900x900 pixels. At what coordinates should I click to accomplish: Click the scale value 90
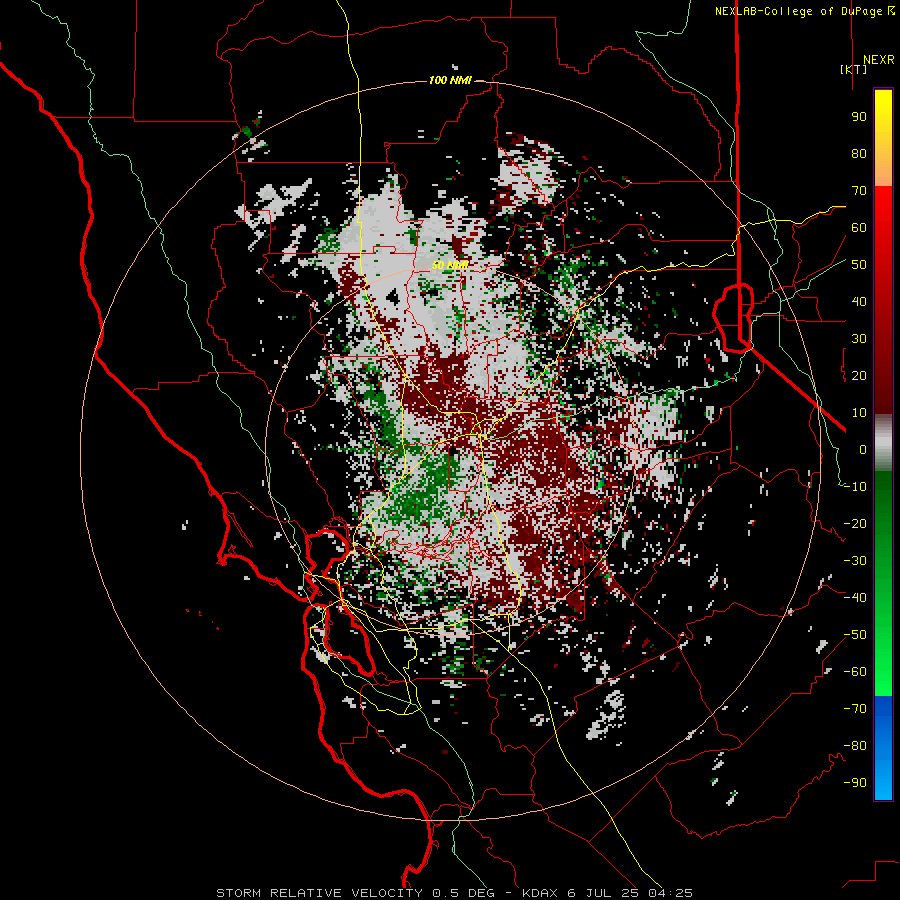pyautogui.click(x=859, y=117)
